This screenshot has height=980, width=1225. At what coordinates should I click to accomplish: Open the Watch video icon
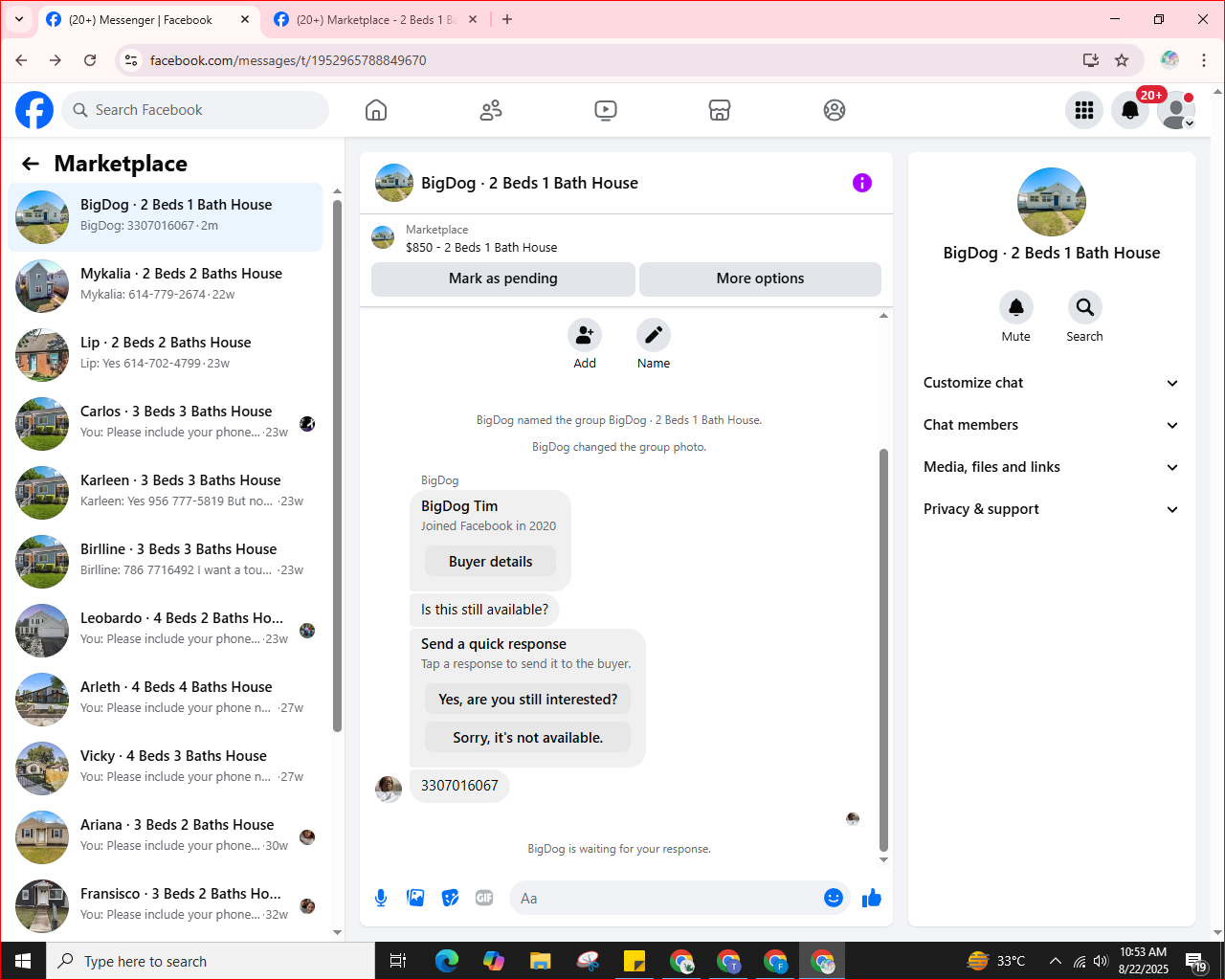pyautogui.click(x=606, y=110)
